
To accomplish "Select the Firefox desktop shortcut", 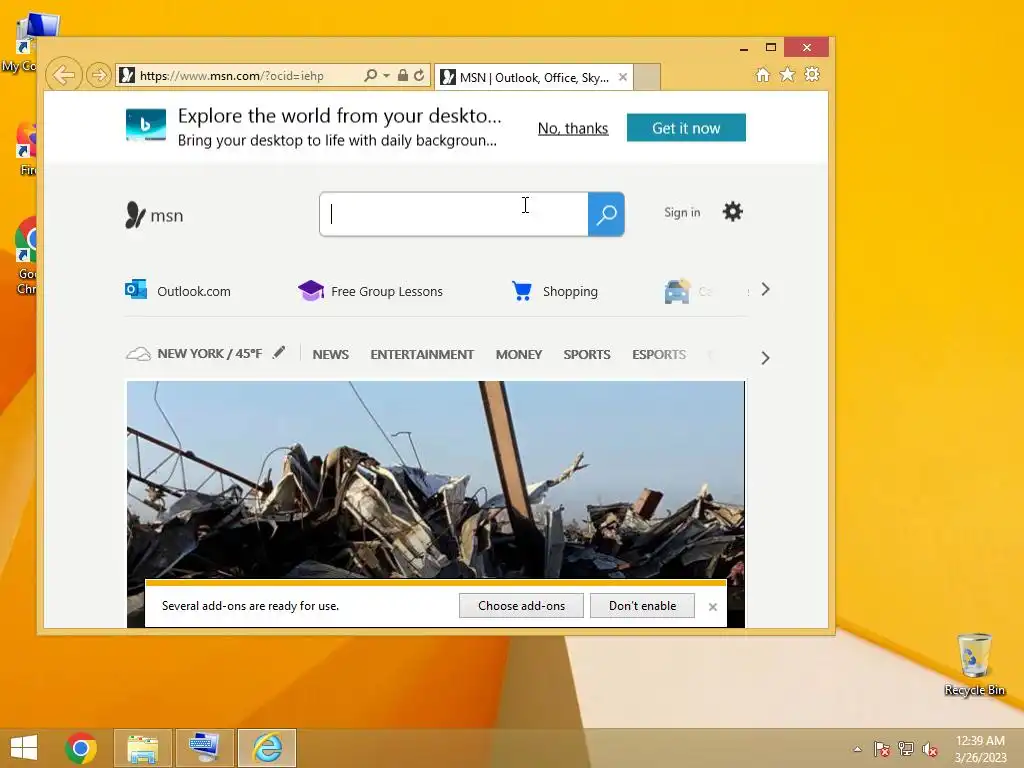I will pos(27,149).
